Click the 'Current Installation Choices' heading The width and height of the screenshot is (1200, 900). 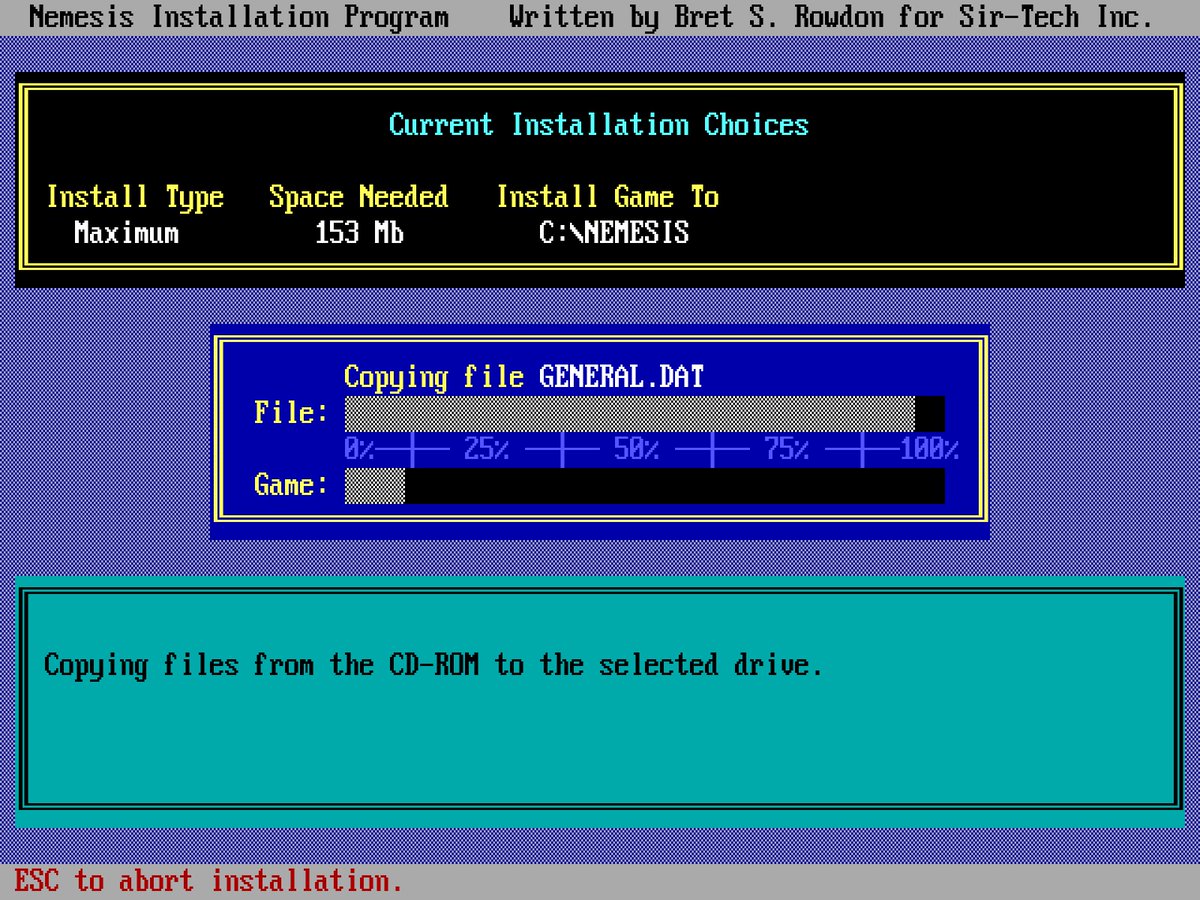point(598,125)
